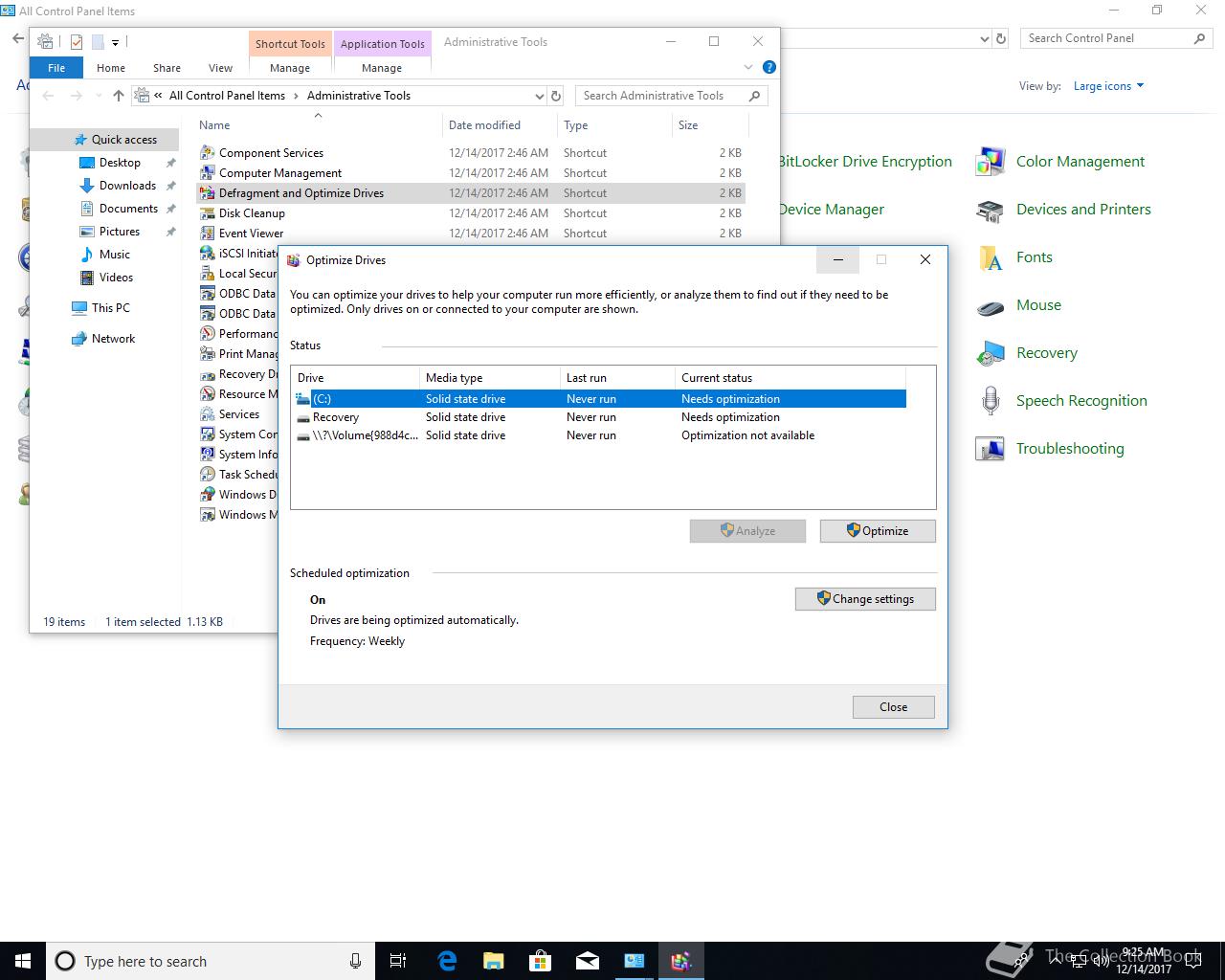1225x980 pixels.
Task: Select Defragment and Optimize Drives icon
Action: click(x=207, y=193)
